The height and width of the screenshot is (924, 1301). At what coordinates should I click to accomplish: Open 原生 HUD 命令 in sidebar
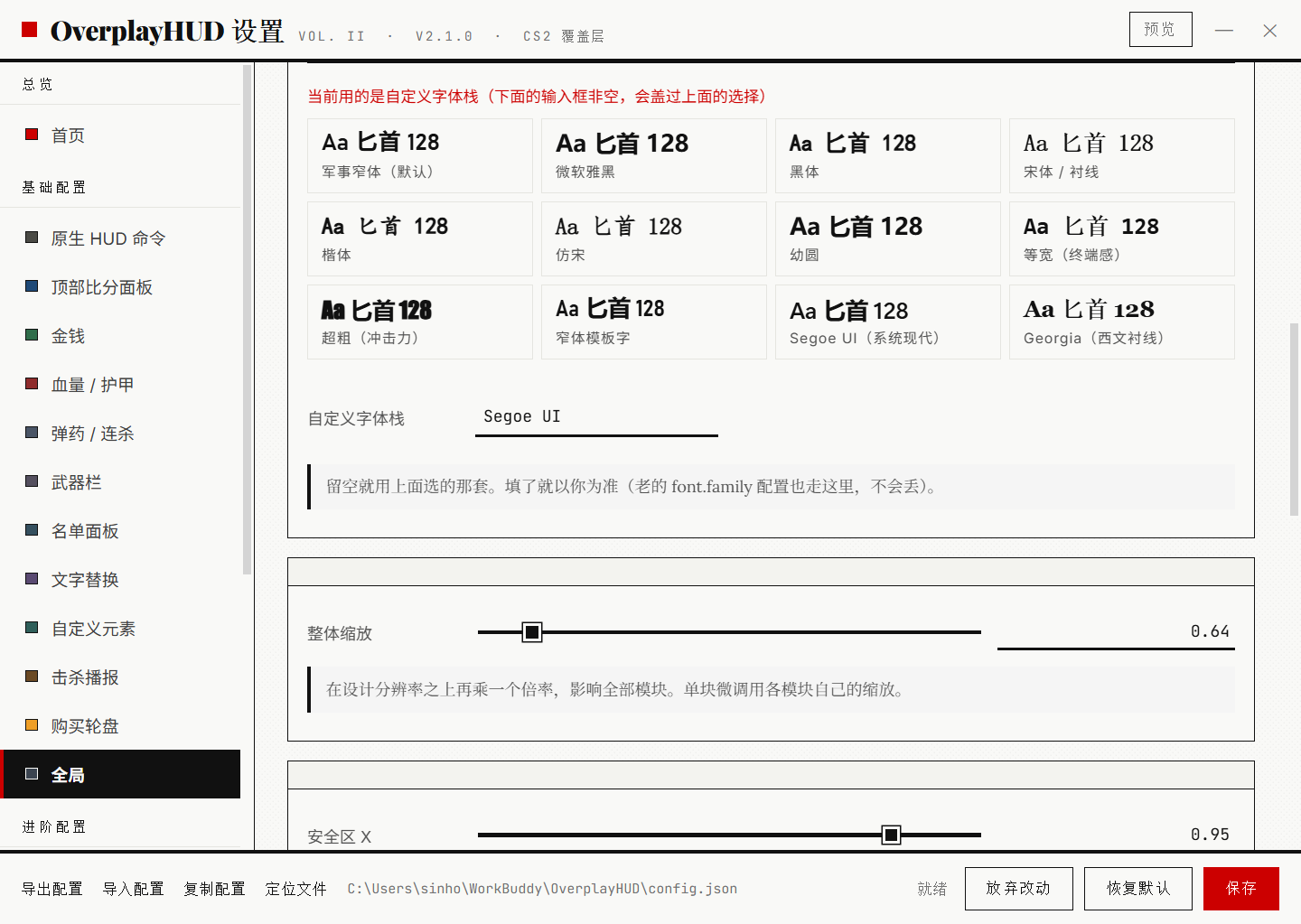tap(121, 238)
